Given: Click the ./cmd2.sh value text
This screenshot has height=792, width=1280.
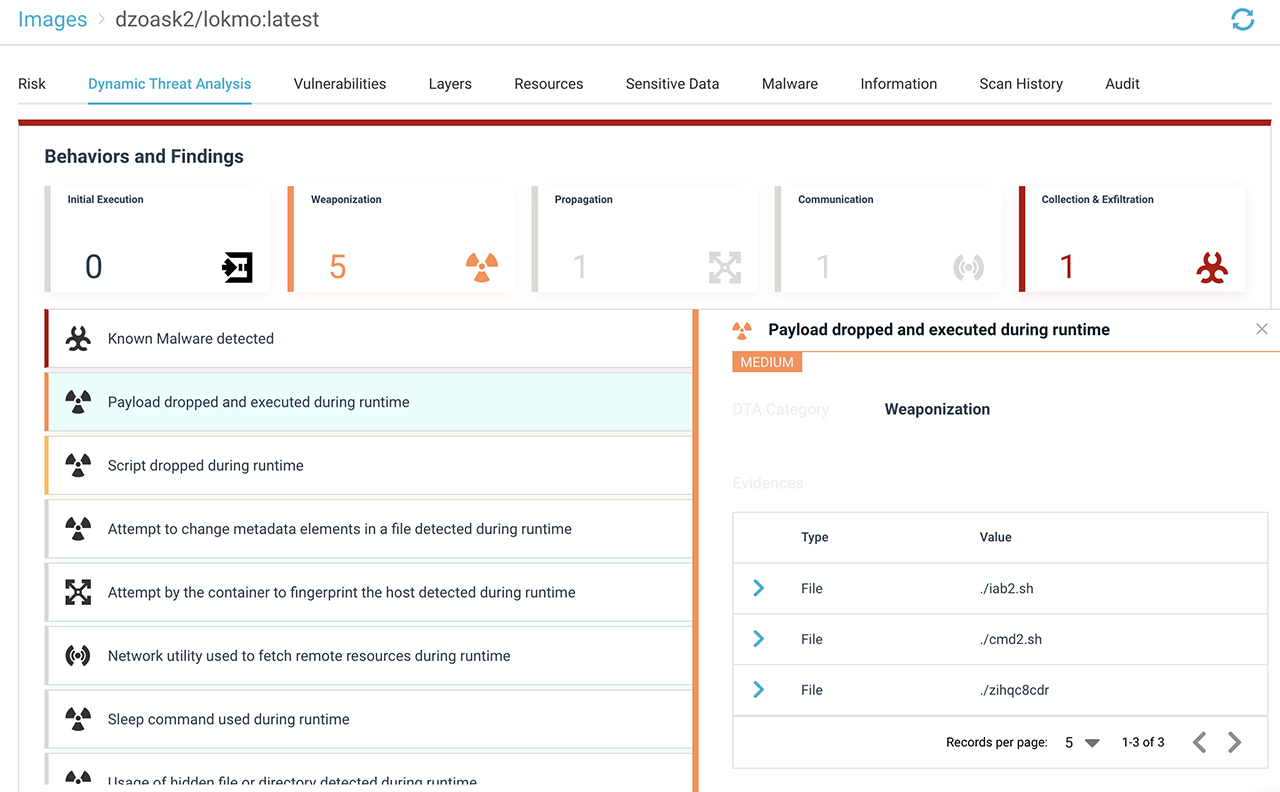Looking at the screenshot, I should (1011, 639).
